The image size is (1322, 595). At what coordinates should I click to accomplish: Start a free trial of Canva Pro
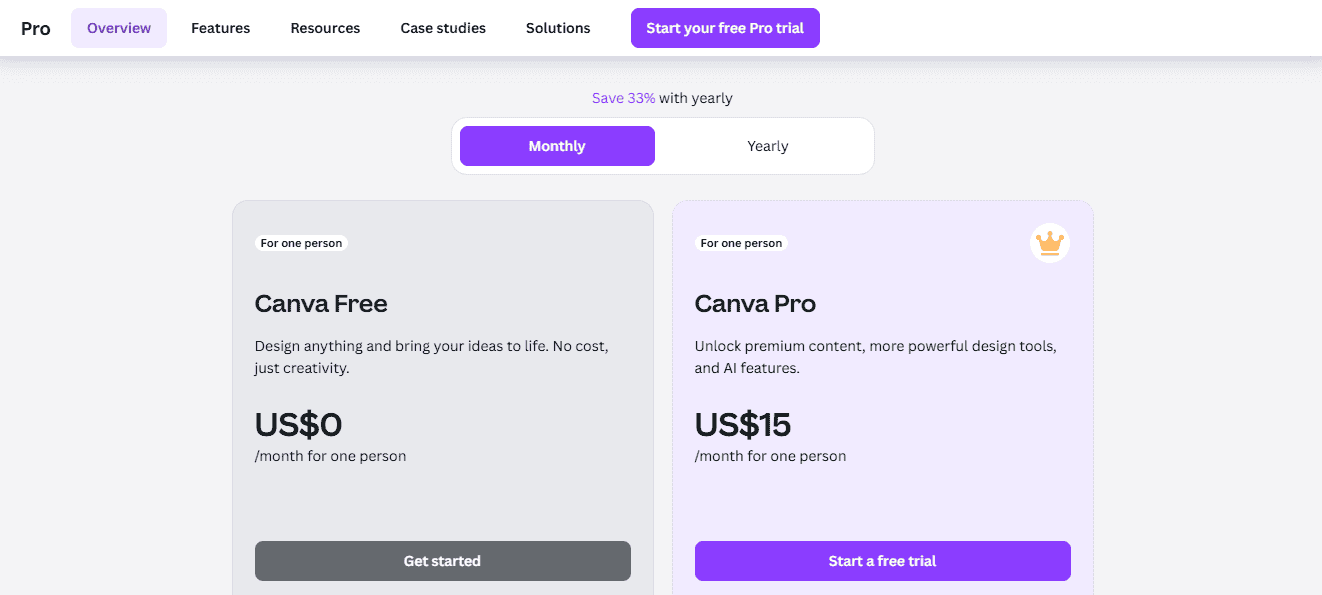883,561
